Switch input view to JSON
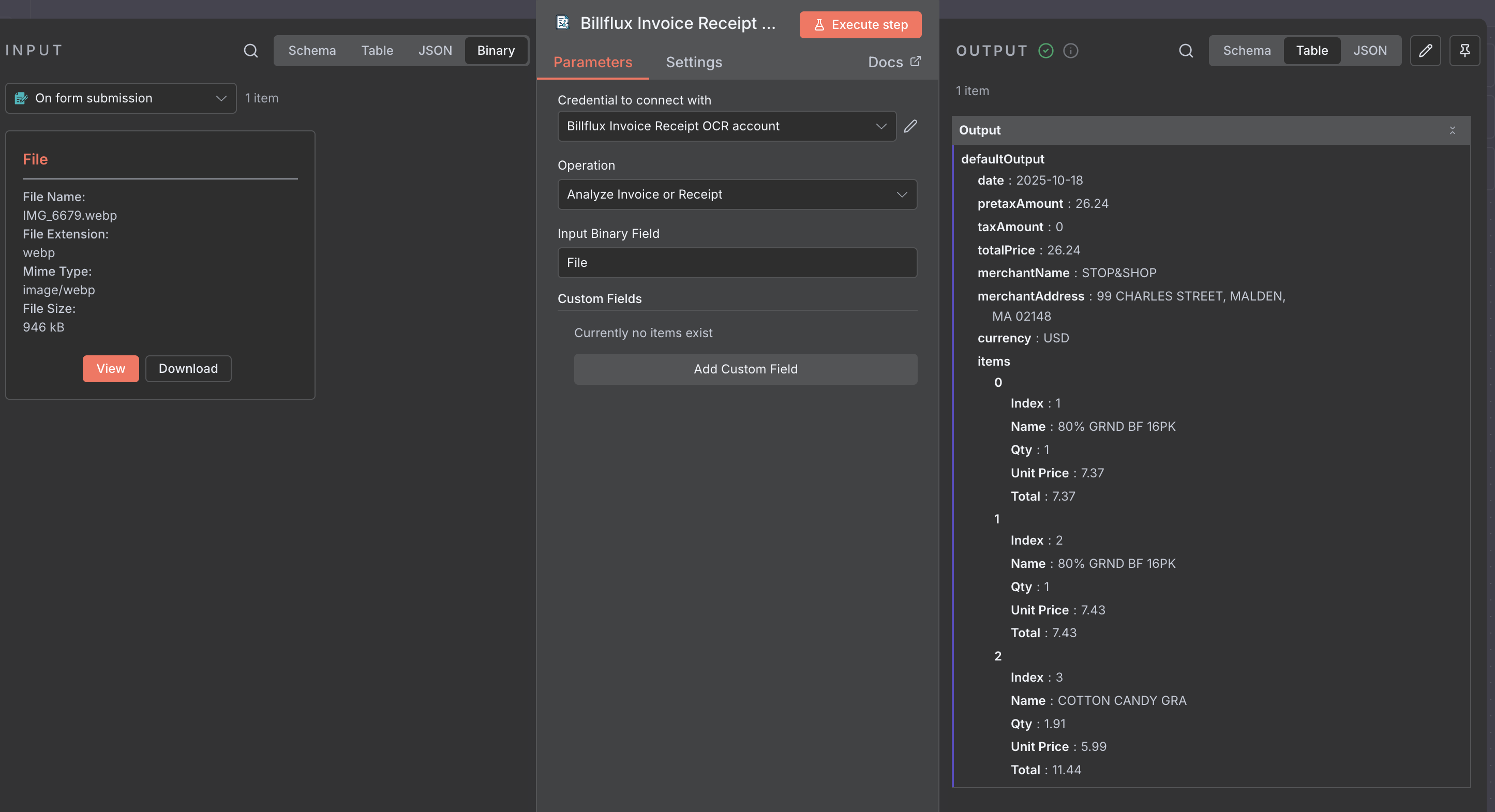 pos(435,51)
